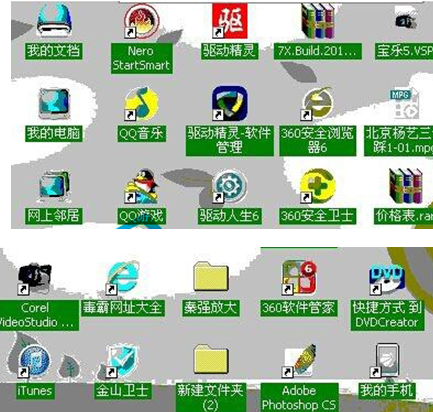
Task: Click the Adobe Photoshop CS text label
Action: pos(299,398)
